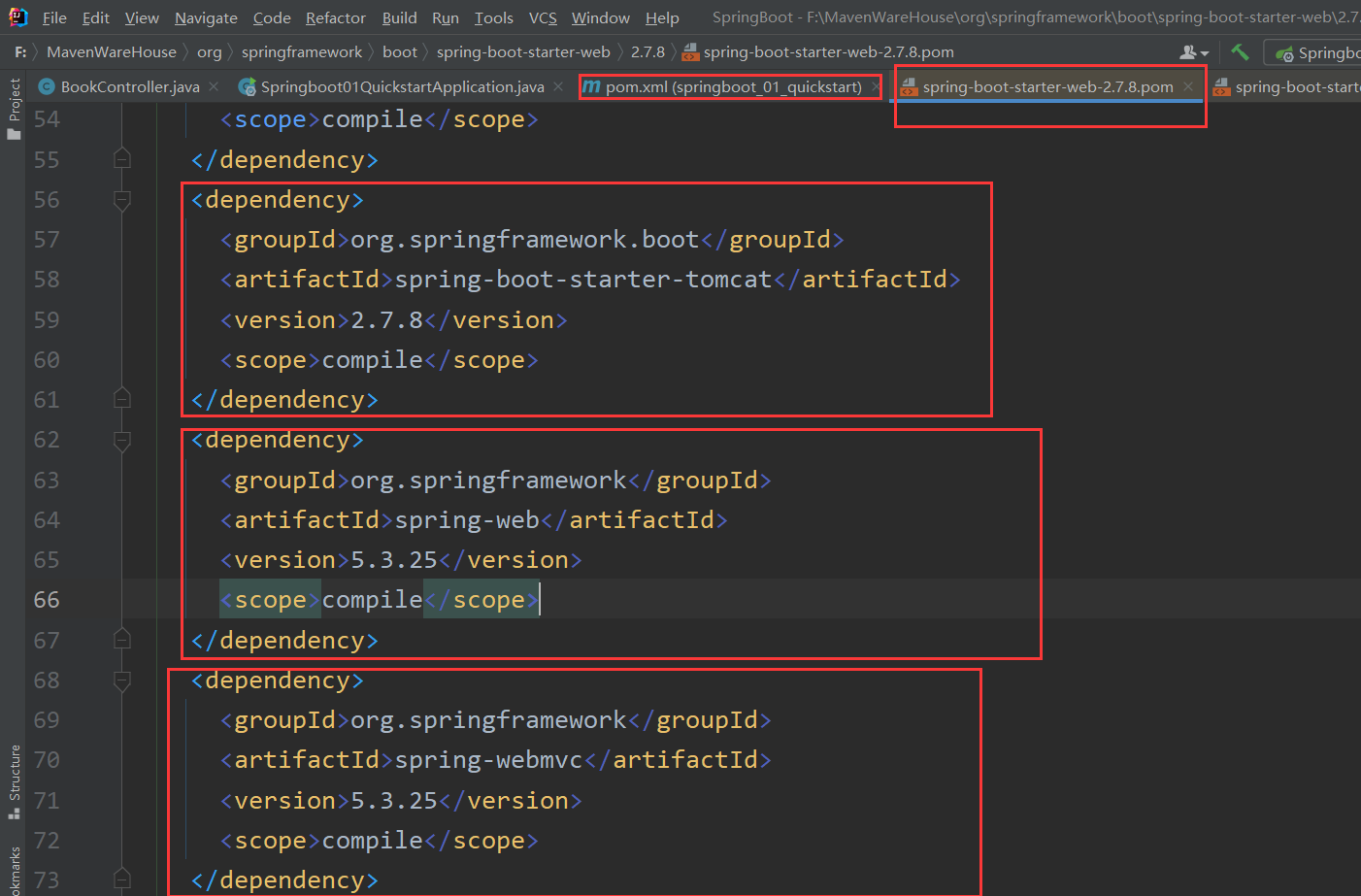Image resolution: width=1361 pixels, height=896 pixels.
Task: Click the boot breadcrumb
Action: point(400,51)
